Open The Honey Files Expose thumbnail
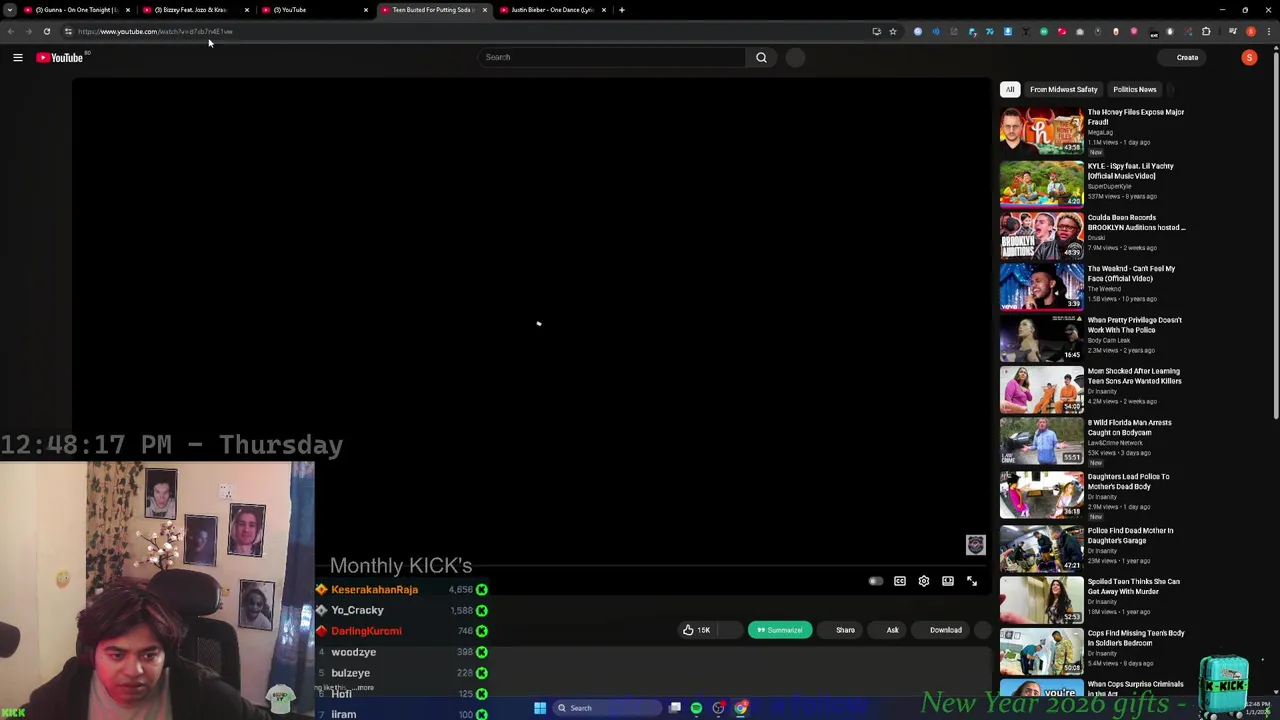 pos(1041,132)
